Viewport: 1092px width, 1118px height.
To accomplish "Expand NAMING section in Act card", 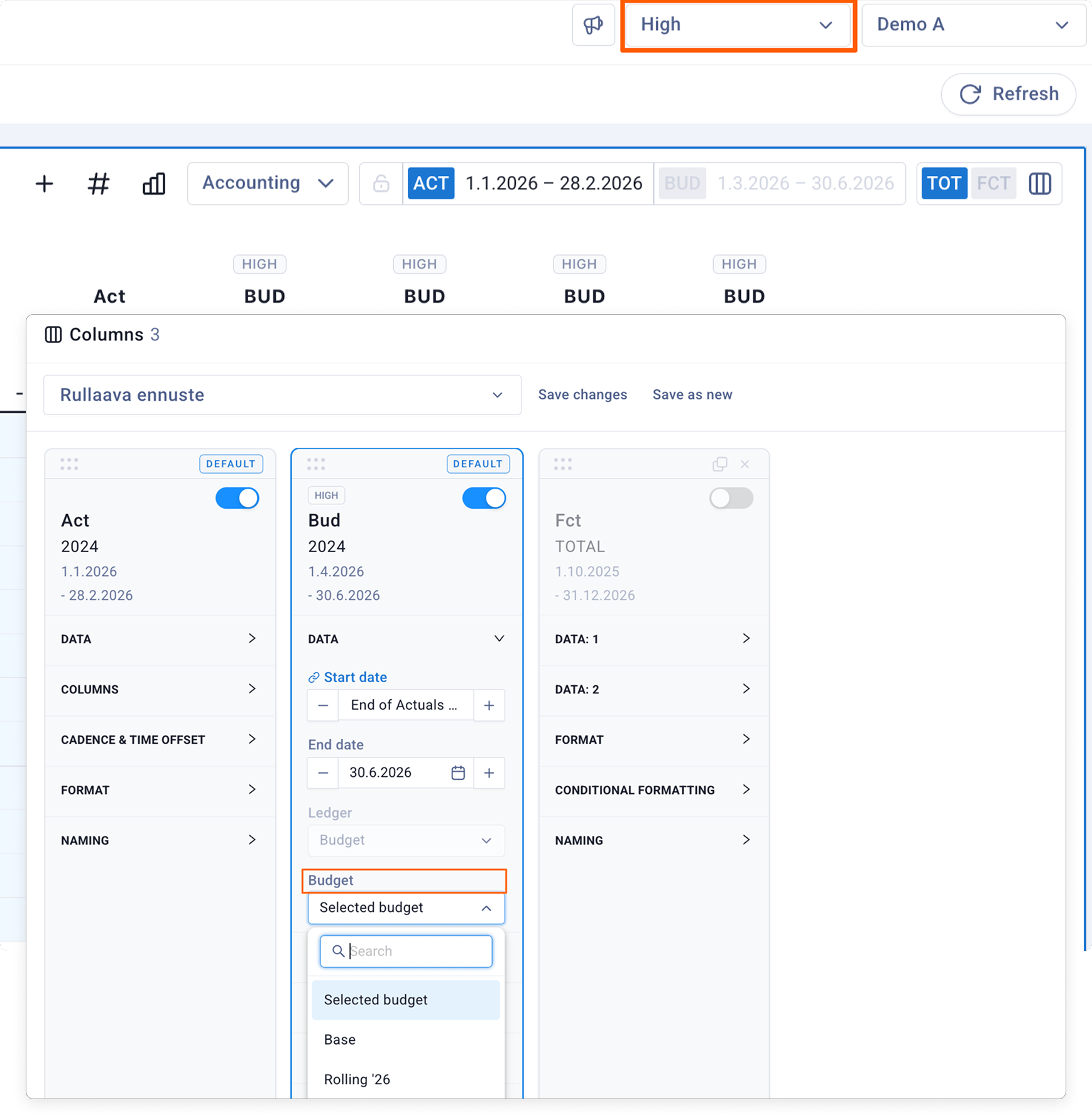I will [x=160, y=840].
